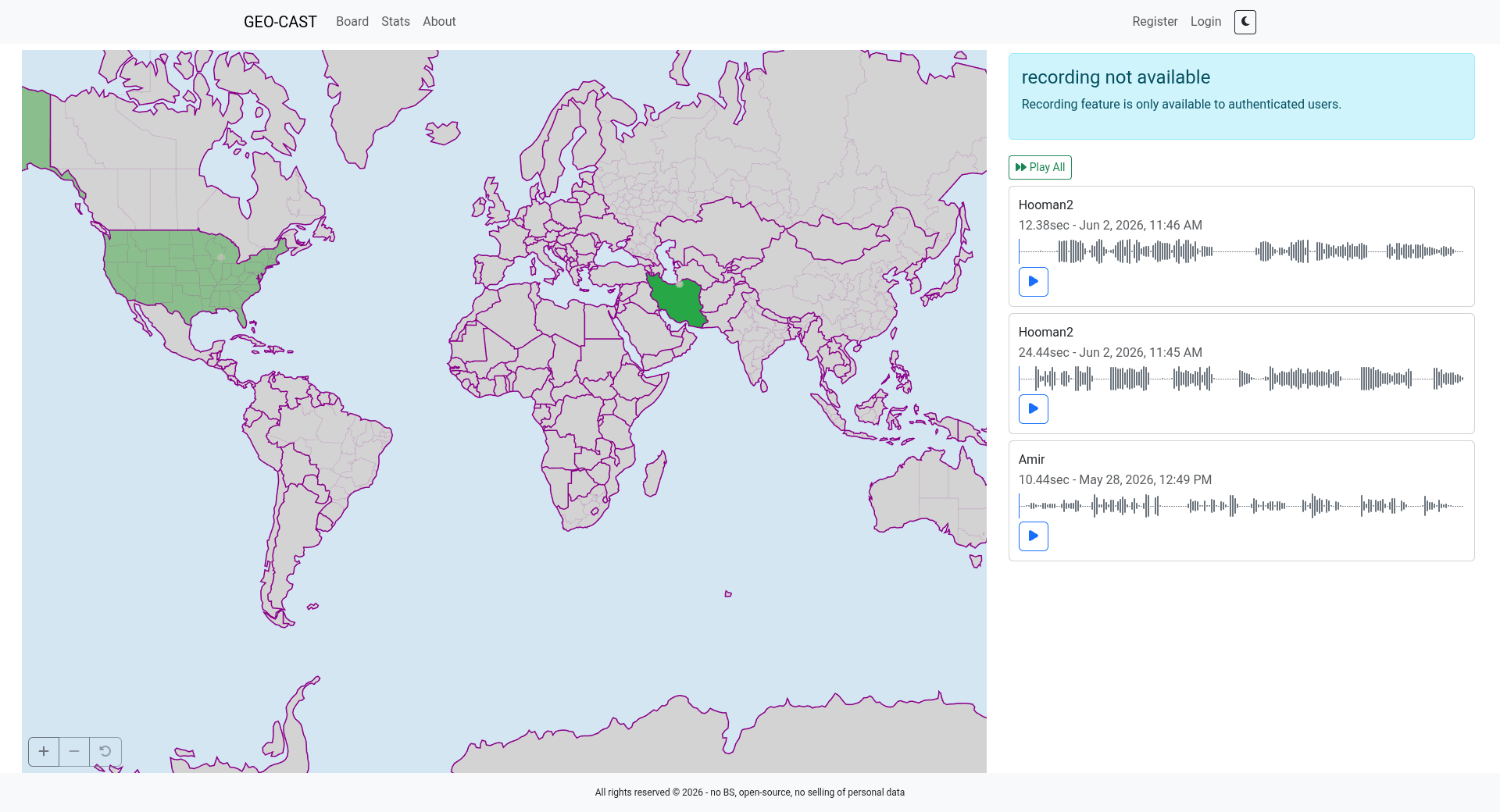Click the 'All rights reserved' footer text

pos(750,792)
